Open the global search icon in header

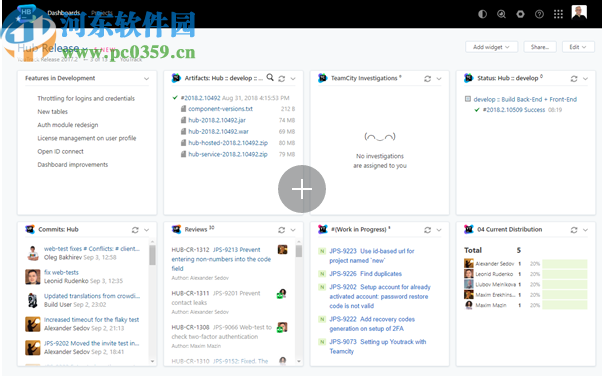coord(501,14)
